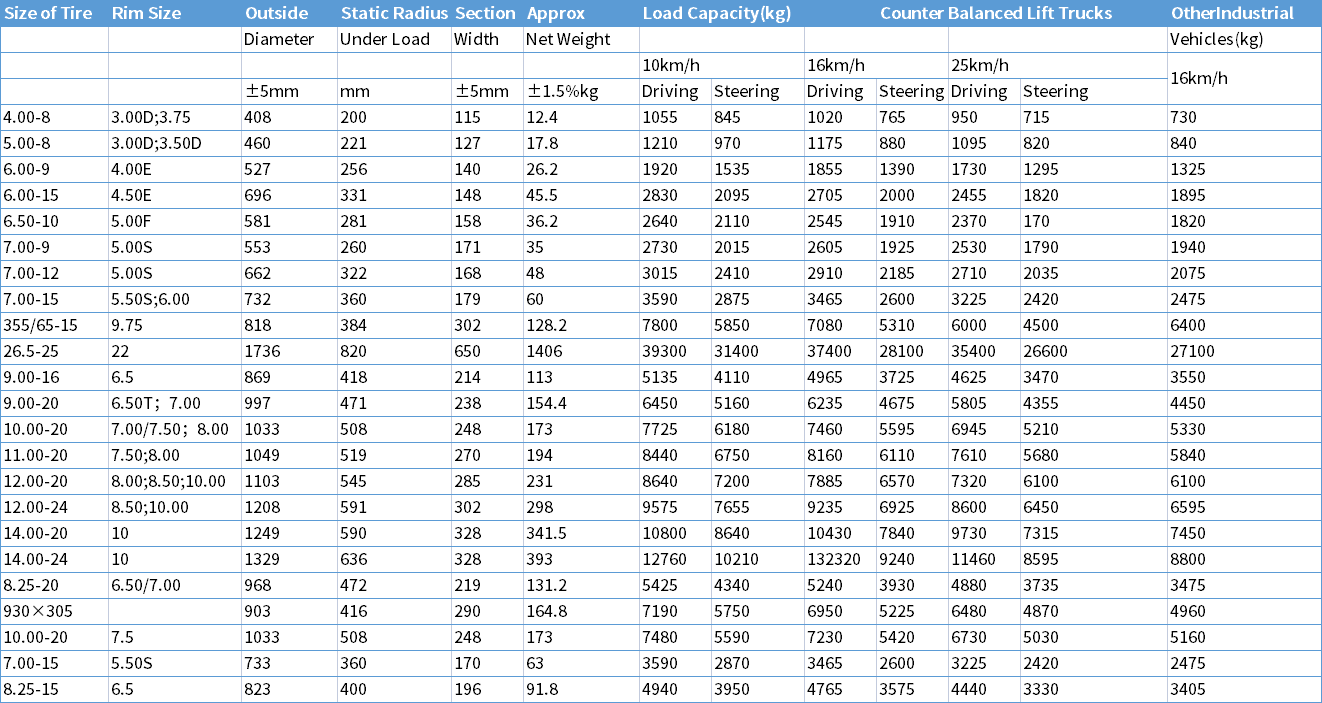Click tire size '7.00-9'

click(x=26, y=248)
